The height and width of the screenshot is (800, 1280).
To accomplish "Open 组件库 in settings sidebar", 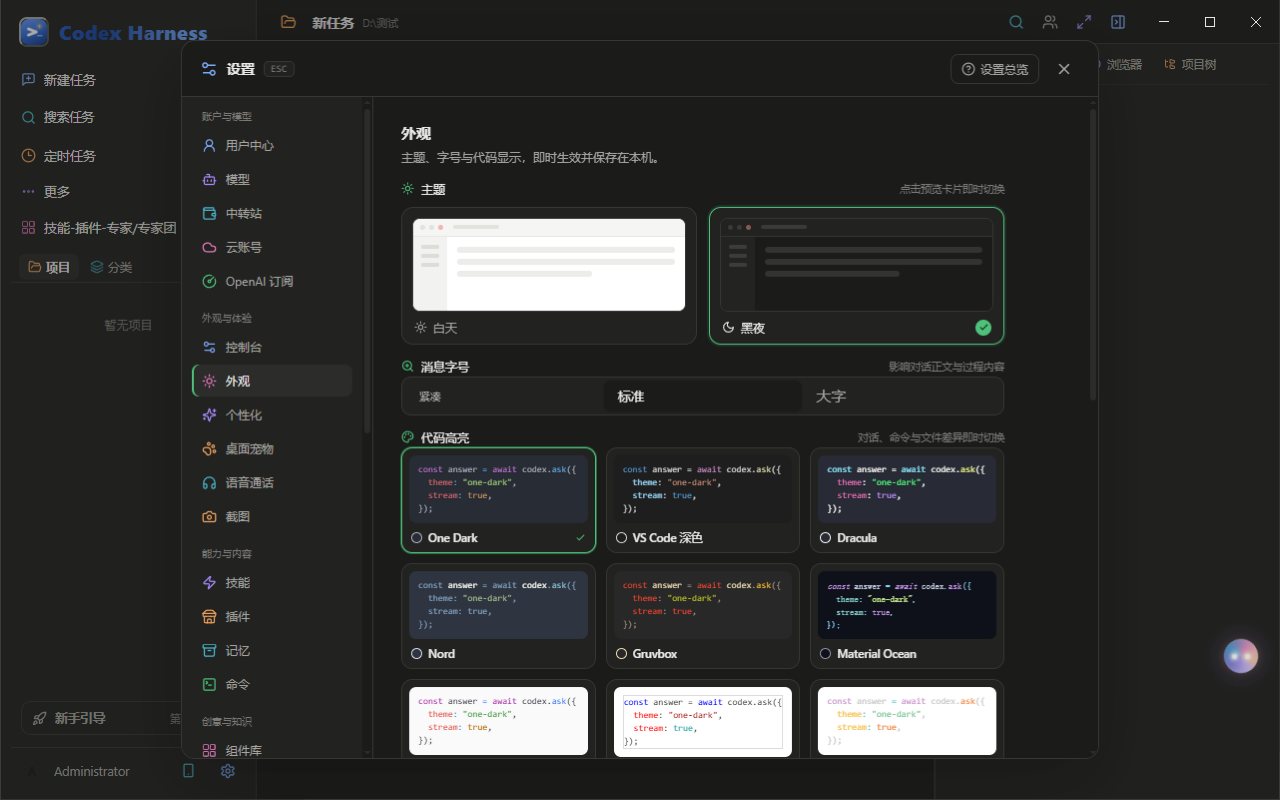I will click(x=272, y=750).
